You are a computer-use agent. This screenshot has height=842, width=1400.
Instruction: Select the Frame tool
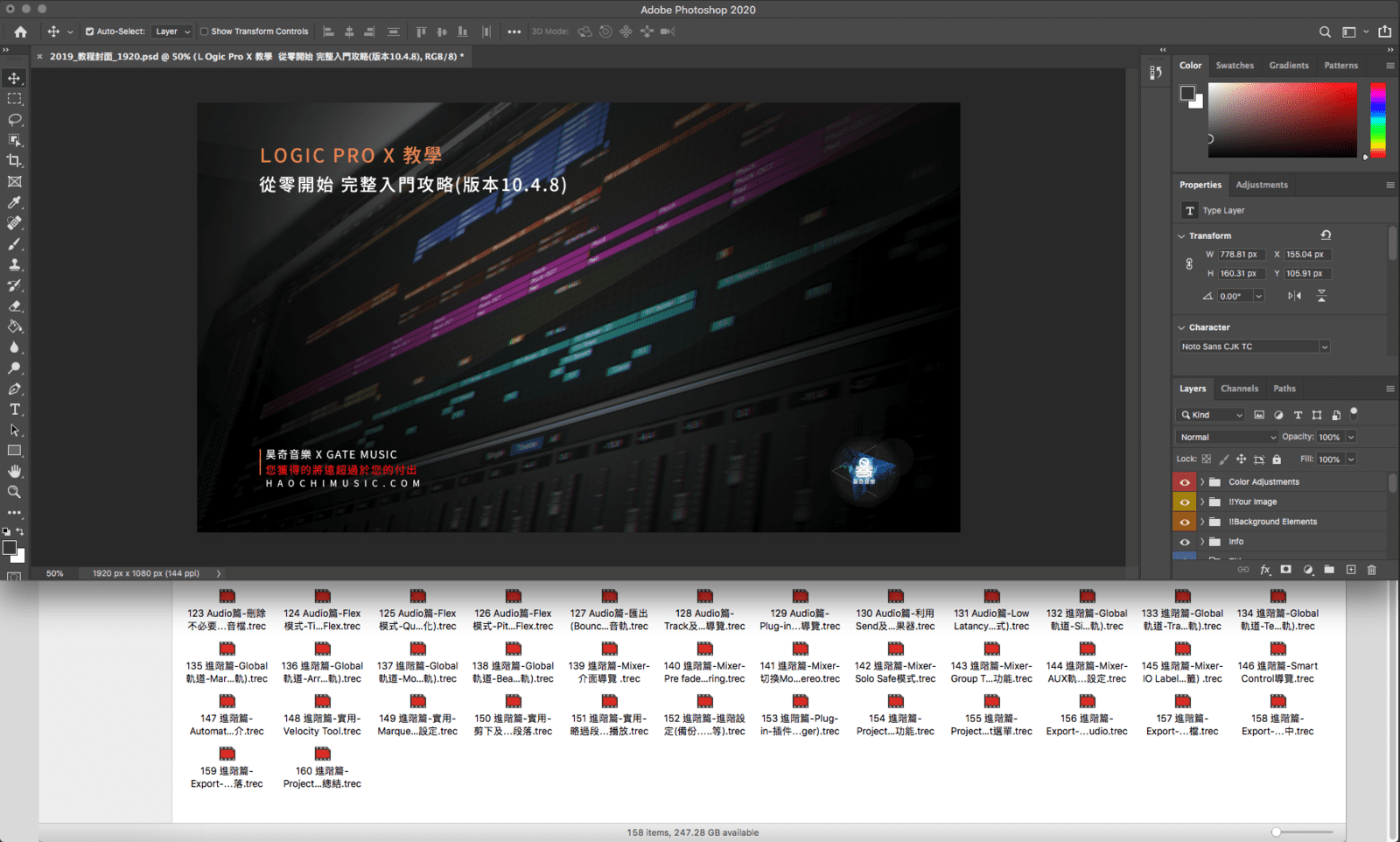15,182
